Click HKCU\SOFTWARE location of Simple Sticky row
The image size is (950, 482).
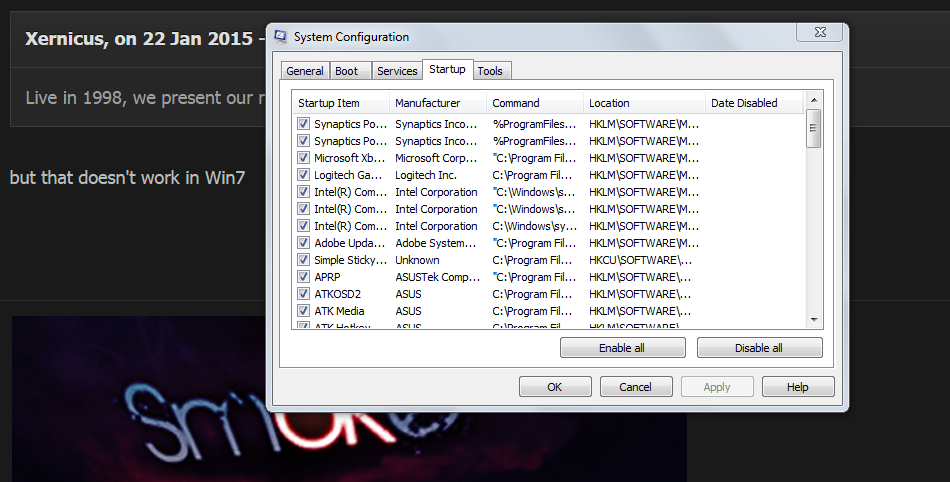pyautogui.click(x=640, y=260)
